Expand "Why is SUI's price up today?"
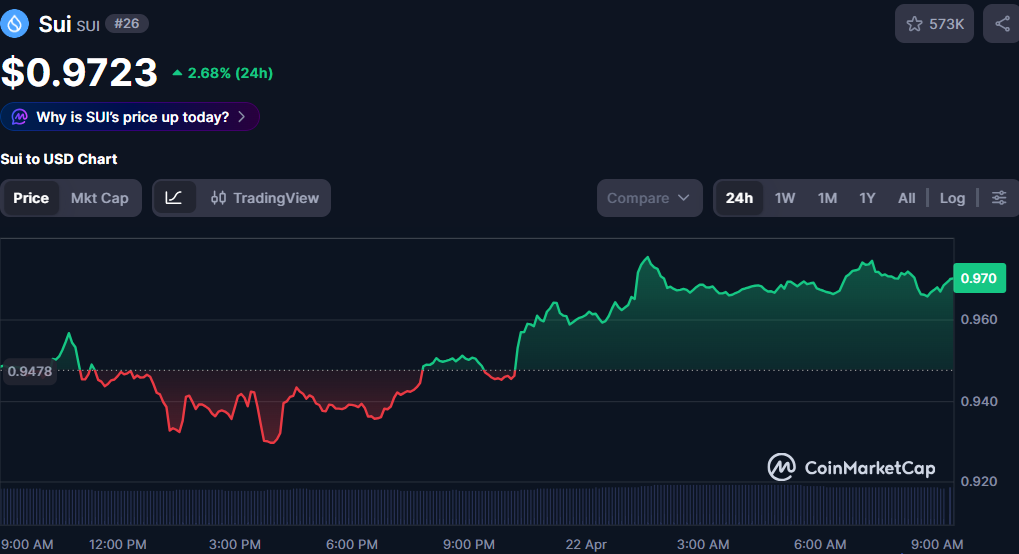The width and height of the screenshot is (1019, 554). point(133,117)
